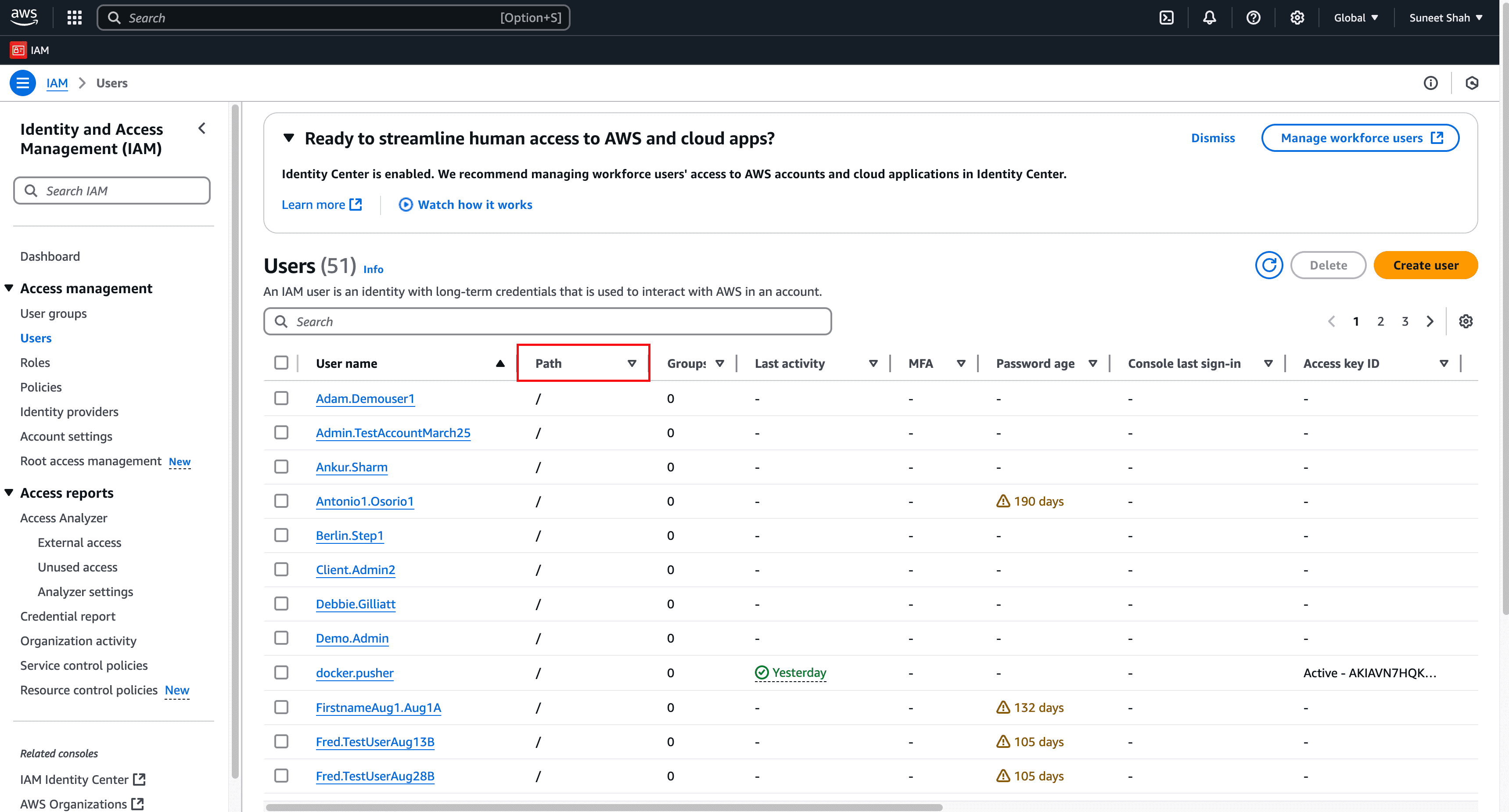This screenshot has height=812, width=1509.
Task: Toggle the blue hamburger navigation menu
Action: (22, 83)
